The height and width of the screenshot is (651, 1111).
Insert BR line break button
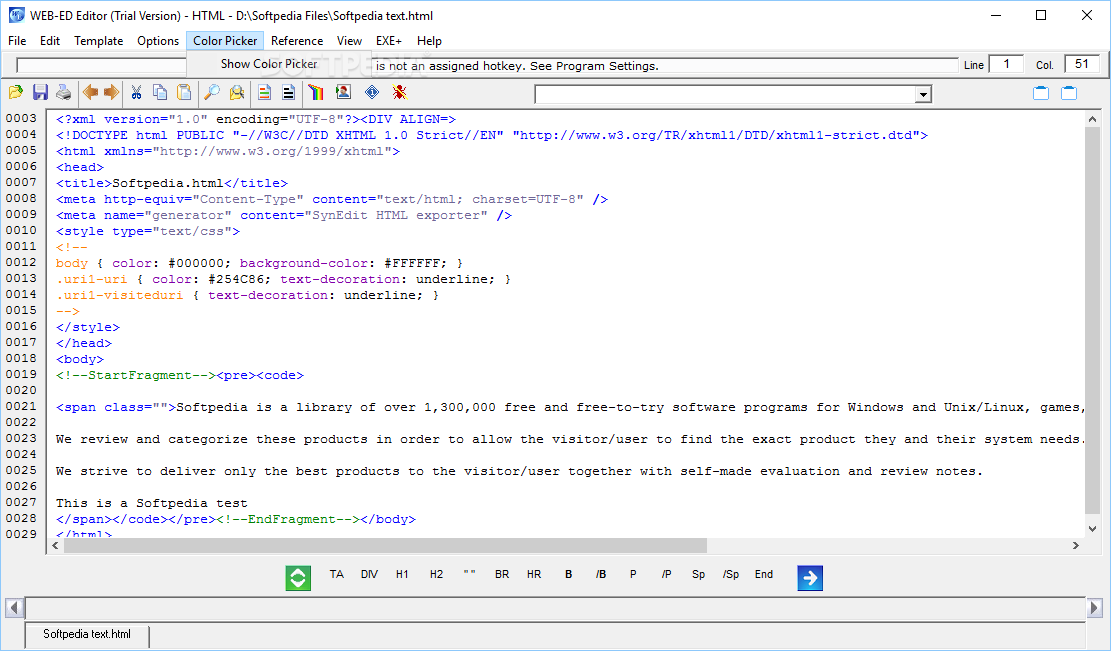(x=502, y=574)
